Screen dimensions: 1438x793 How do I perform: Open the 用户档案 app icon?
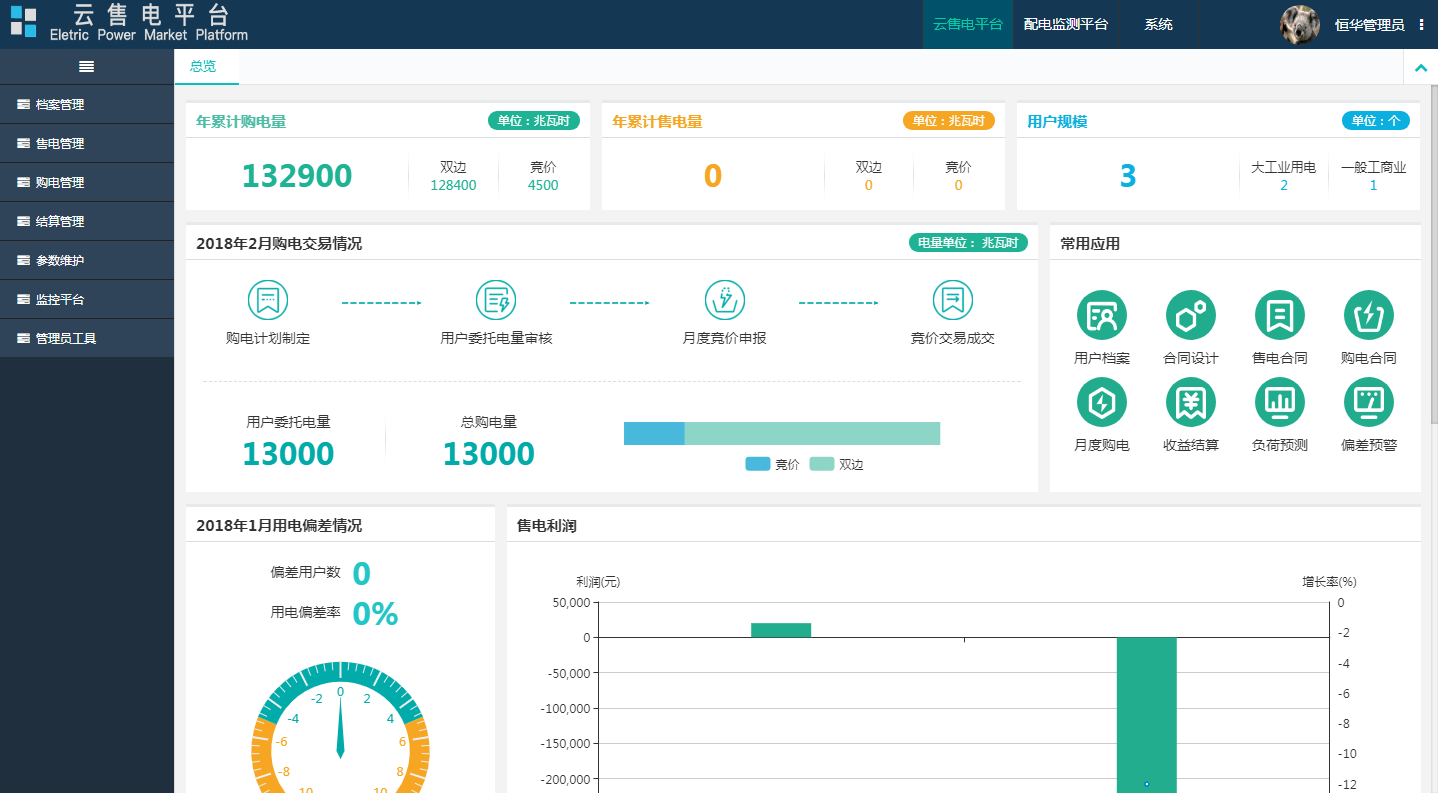click(1101, 315)
